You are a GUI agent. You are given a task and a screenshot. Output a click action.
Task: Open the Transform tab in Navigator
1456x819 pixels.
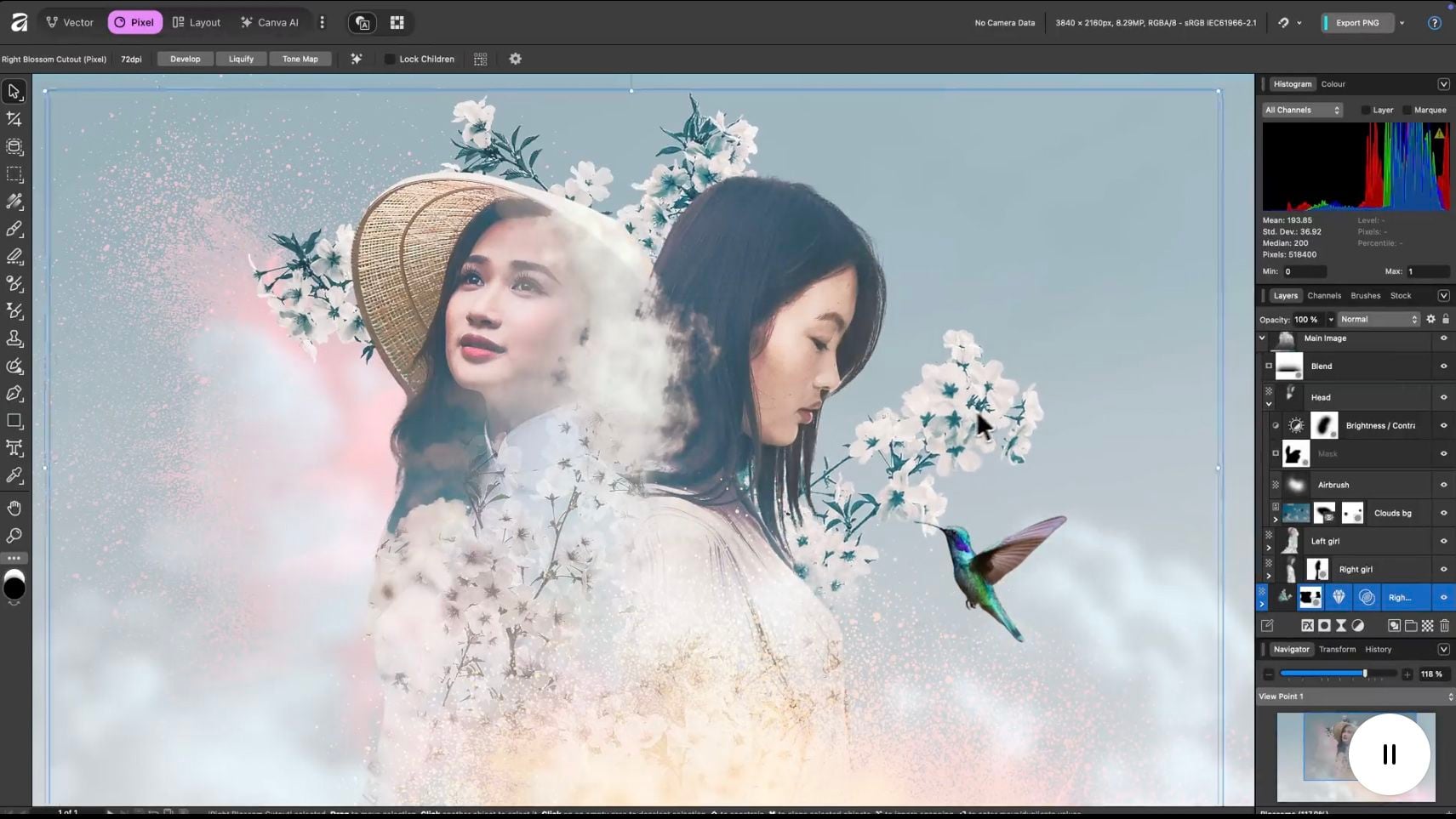coord(1338,649)
